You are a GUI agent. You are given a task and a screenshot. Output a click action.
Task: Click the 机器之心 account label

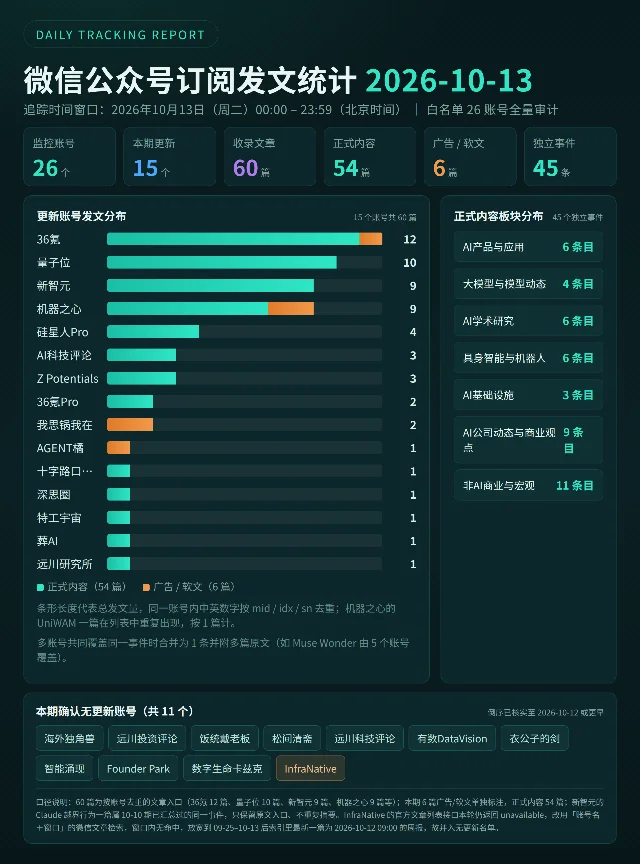59,309
